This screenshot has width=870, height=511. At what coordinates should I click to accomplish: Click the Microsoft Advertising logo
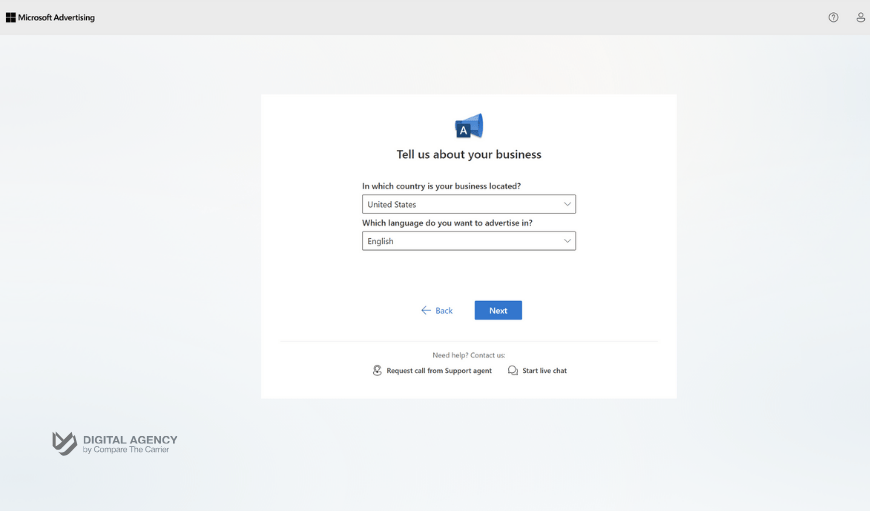(x=50, y=18)
